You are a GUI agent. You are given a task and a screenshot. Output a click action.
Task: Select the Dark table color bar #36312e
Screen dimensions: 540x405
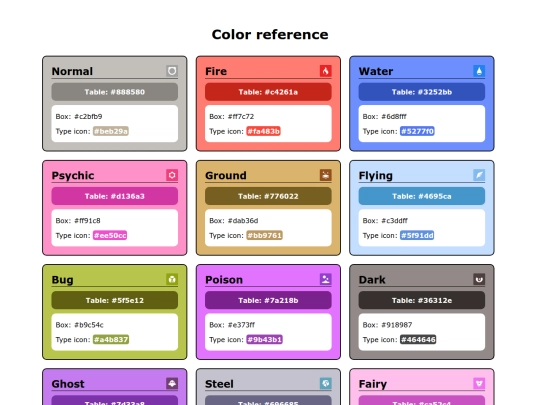pos(422,300)
